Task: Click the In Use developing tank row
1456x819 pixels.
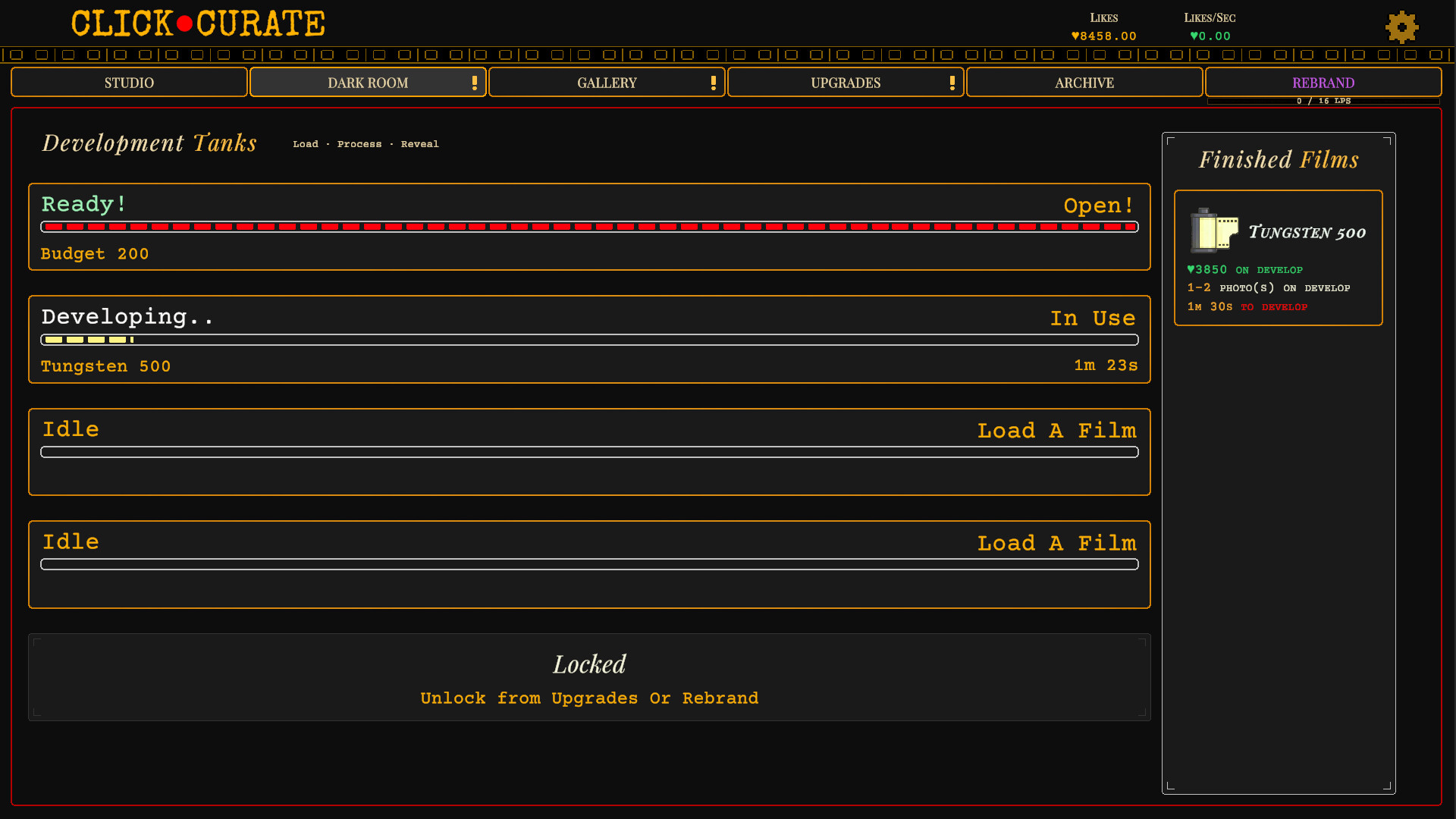Action: pyautogui.click(x=1092, y=318)
